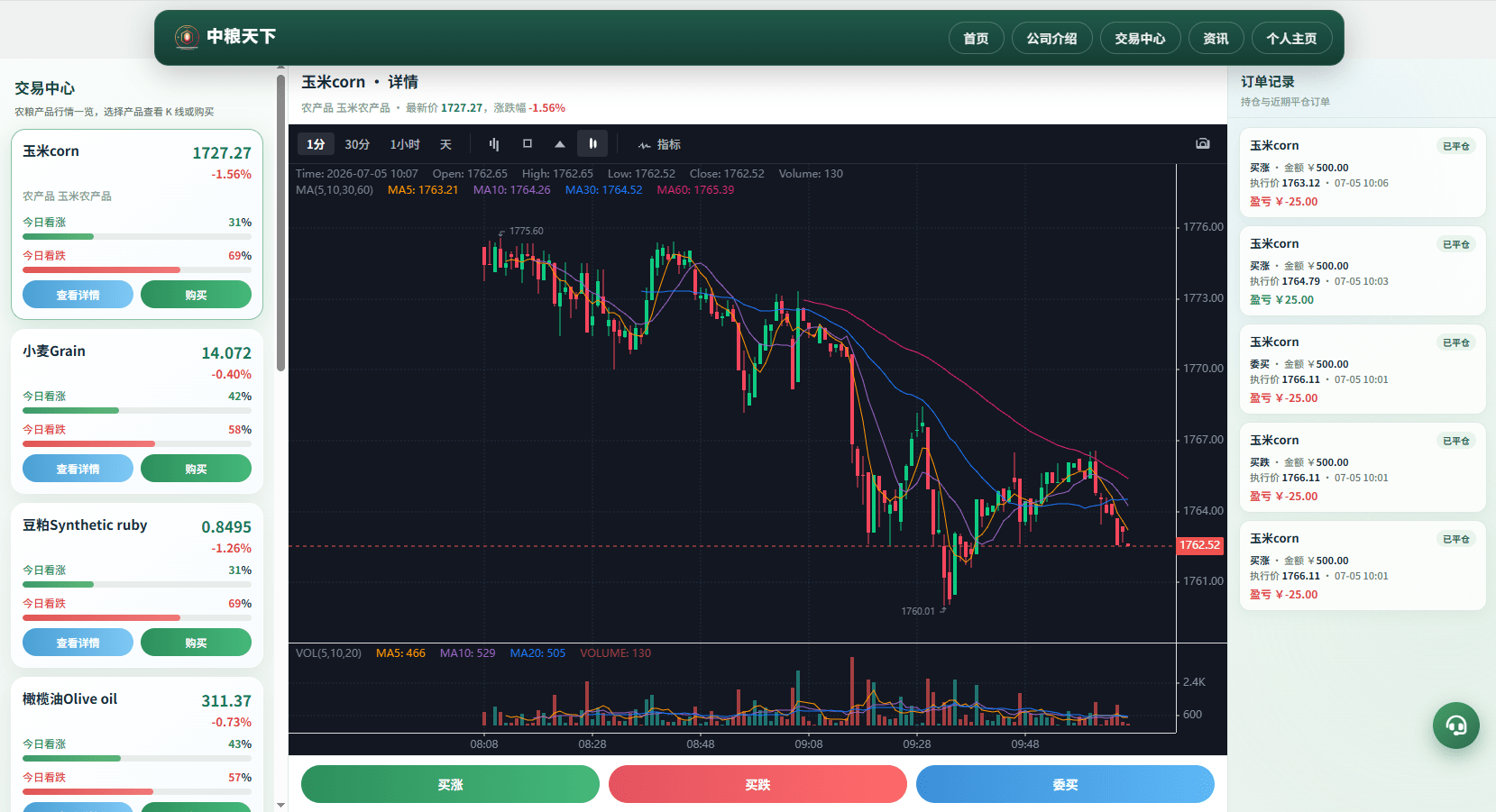
Task: Click the 中粮天下 logo icon
Action: pyautogui.click(x=187, y=37)
